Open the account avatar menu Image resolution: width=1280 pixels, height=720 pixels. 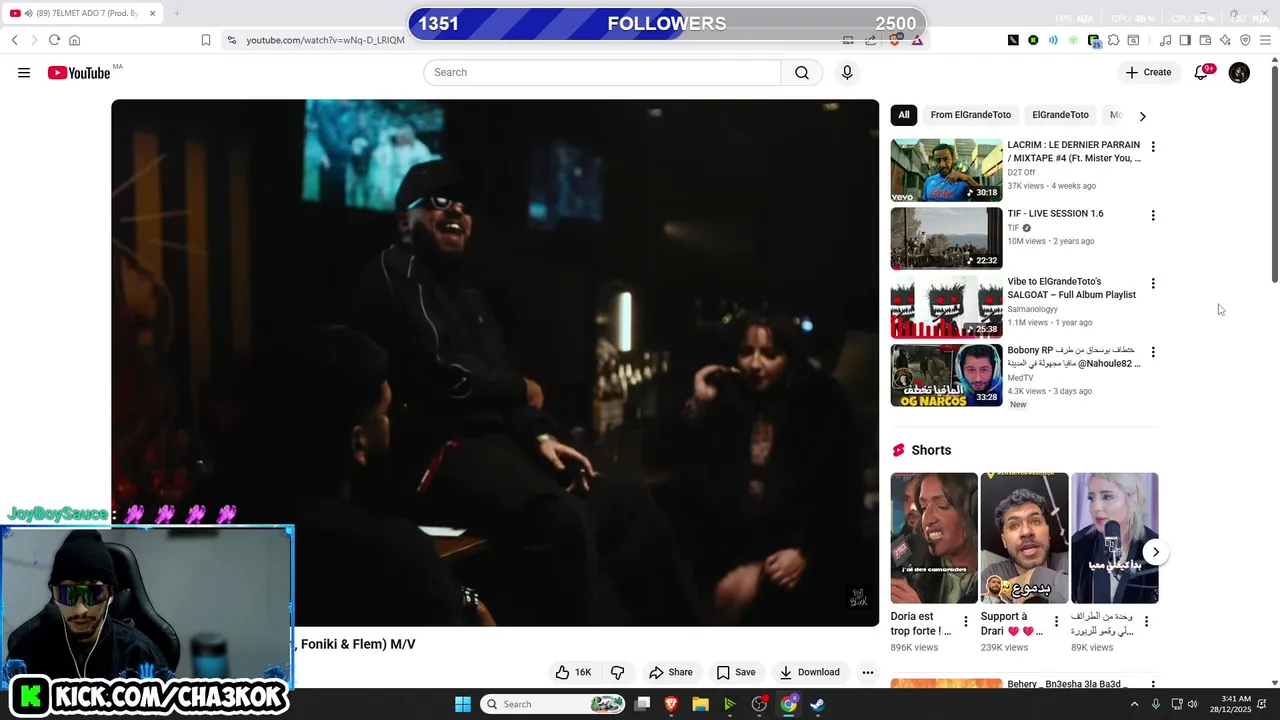click(x=1239, y=72)
